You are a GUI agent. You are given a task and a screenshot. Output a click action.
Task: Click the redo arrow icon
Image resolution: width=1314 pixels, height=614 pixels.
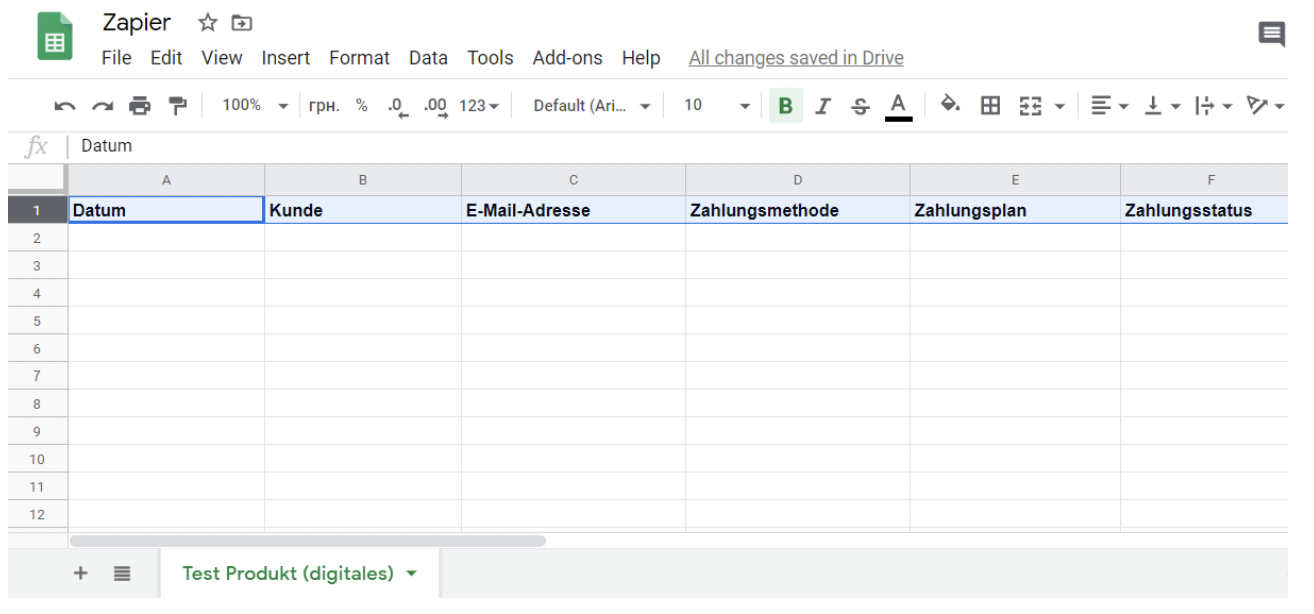(102, 106)
